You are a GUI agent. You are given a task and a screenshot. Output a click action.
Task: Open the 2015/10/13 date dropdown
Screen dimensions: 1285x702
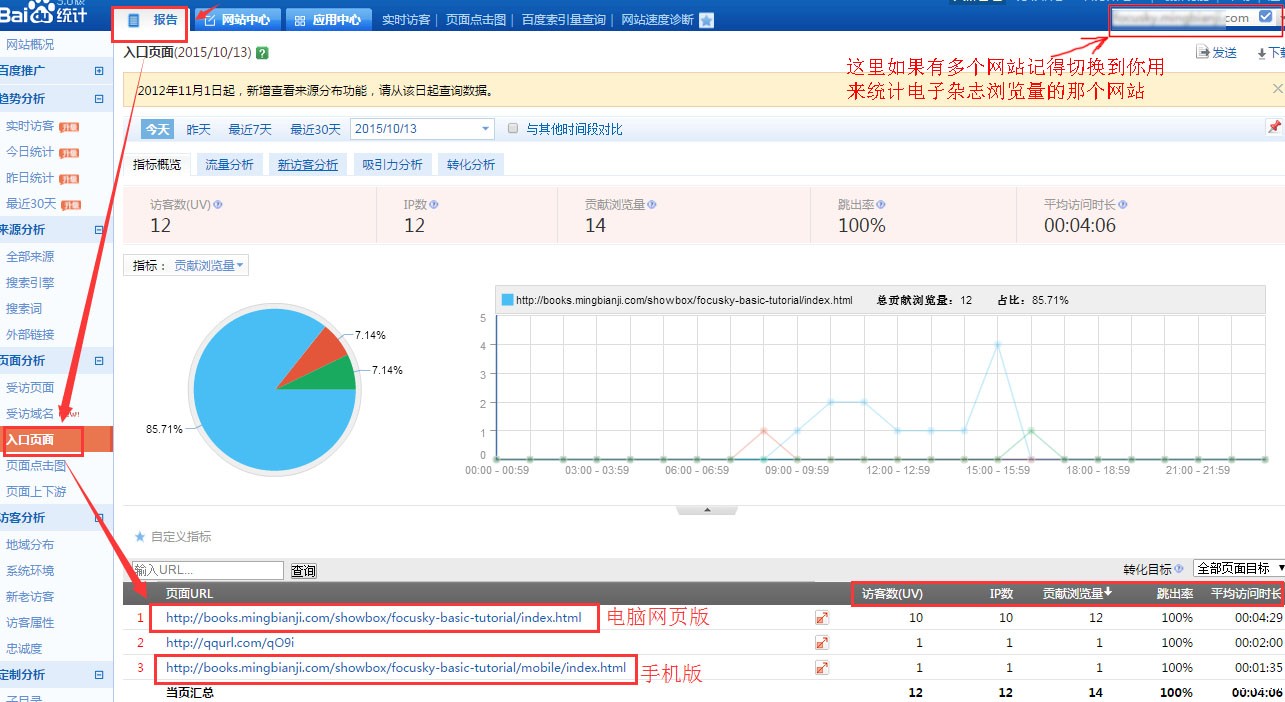(x=486, y=129)
